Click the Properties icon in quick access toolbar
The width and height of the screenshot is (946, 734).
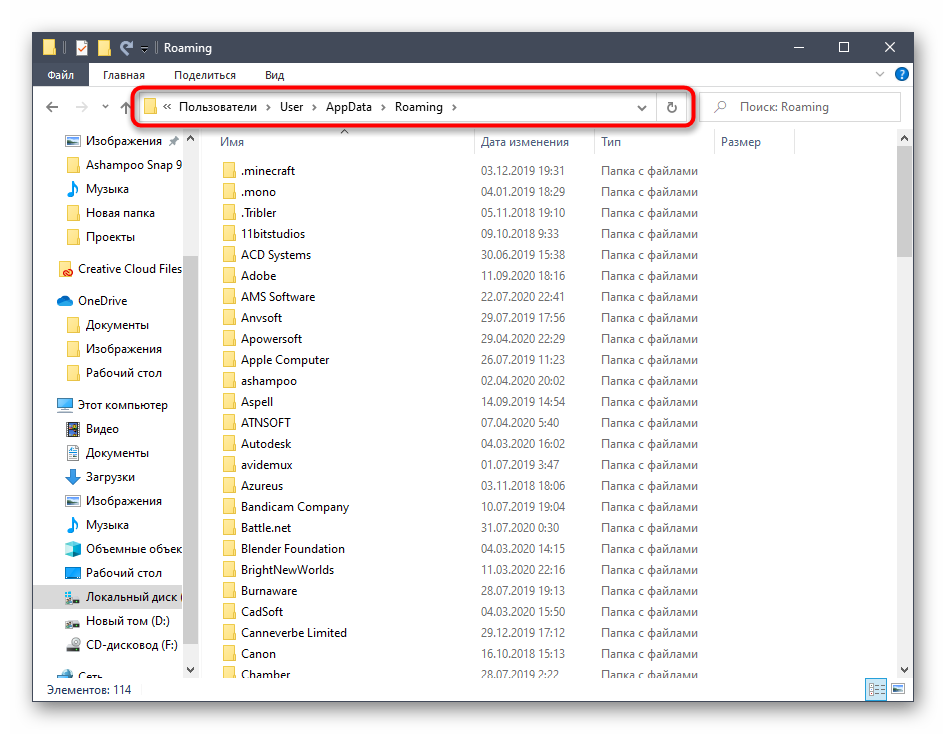click(81, 47)
